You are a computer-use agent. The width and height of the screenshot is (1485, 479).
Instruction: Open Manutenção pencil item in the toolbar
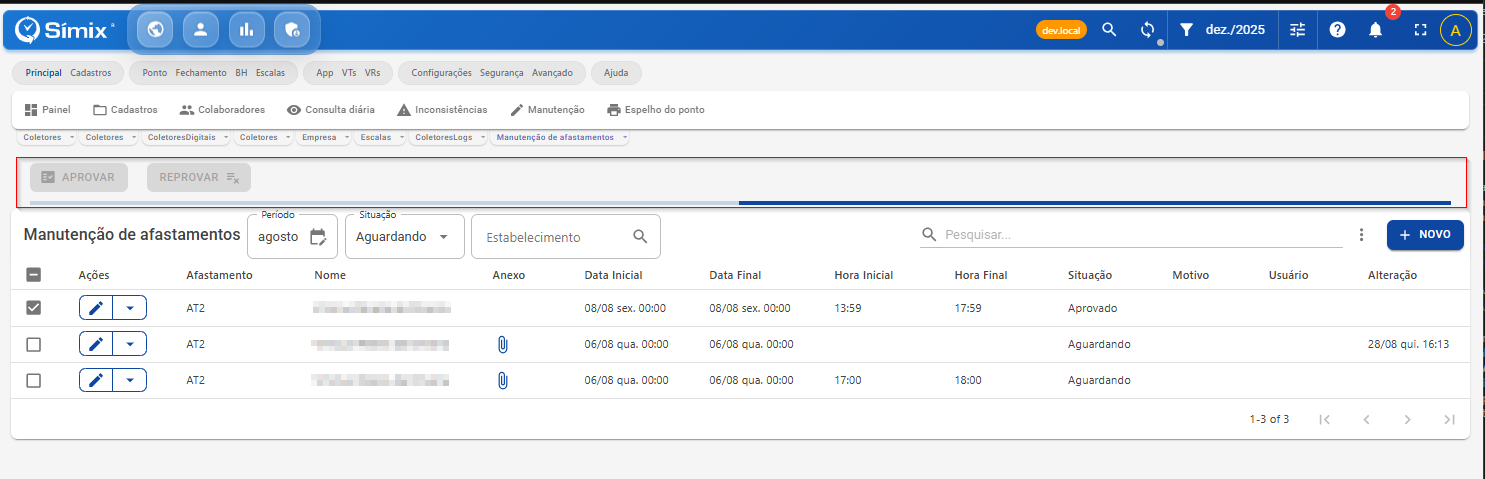pos(547,110)
